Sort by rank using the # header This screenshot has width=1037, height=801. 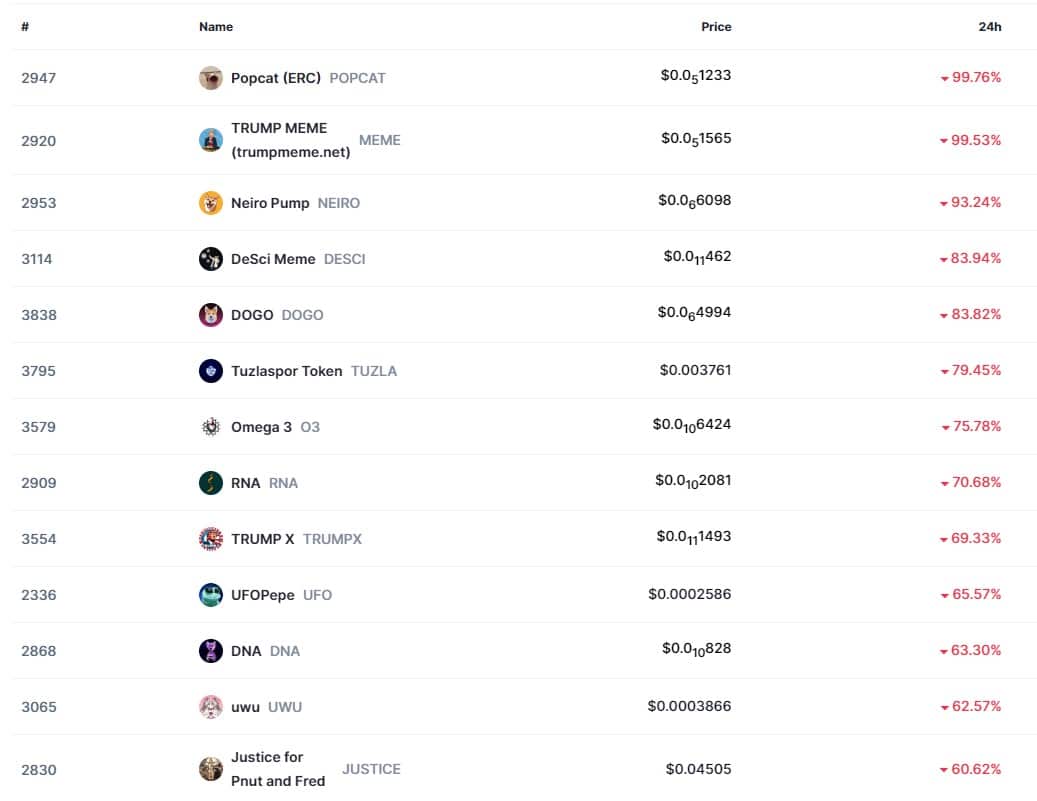pyautogui.click(x=25, y=27)
